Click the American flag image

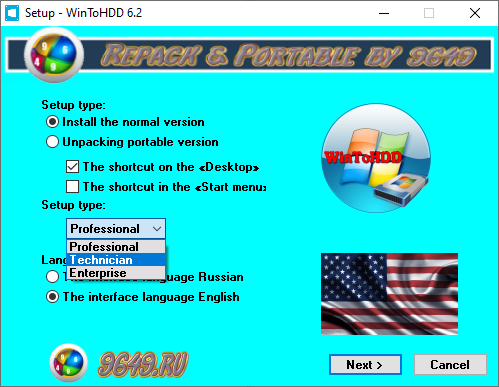(x=389, y=294)
